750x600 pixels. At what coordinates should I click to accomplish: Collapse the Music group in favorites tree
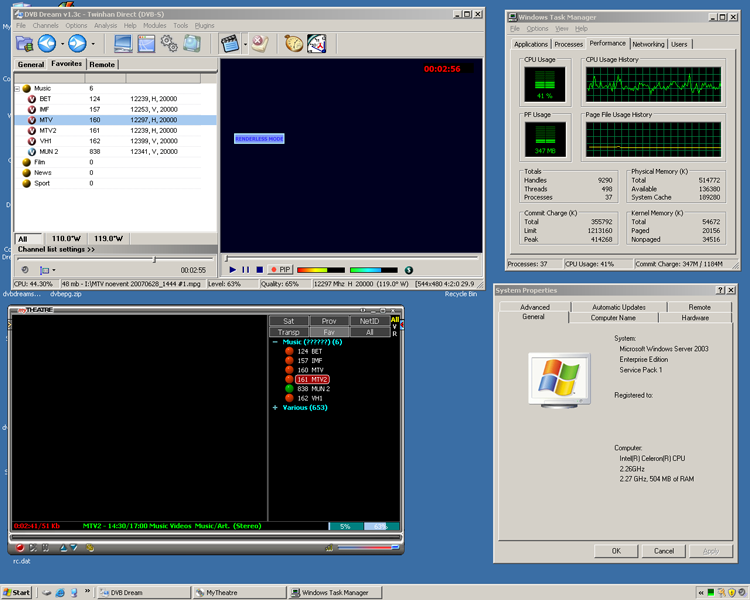[x=17, y=89]
